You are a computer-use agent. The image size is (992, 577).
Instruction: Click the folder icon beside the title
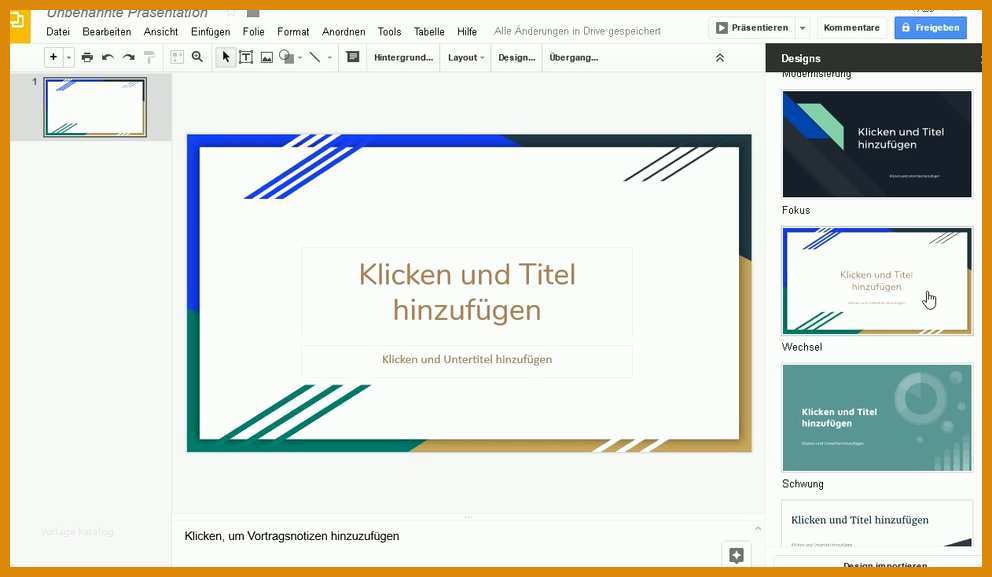pos(253,13)
